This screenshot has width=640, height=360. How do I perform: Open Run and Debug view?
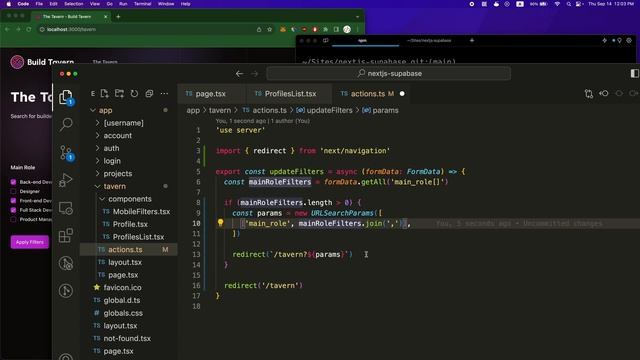click(x=66, y=180)
